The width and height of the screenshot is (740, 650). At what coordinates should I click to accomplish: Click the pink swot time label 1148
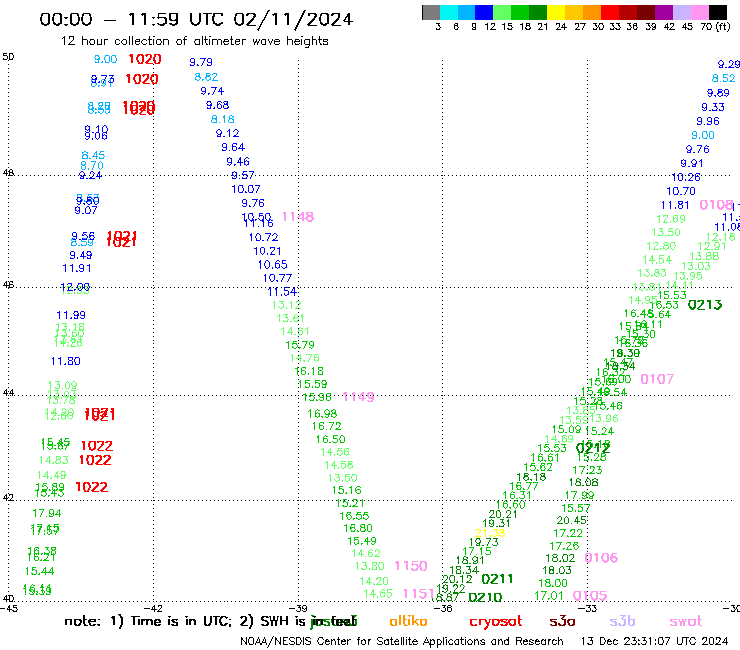(x=298, y=217)
